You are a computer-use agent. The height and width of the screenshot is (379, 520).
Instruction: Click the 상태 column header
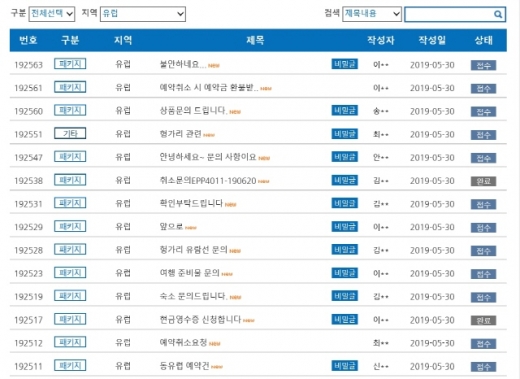click(x=483, y=40)
